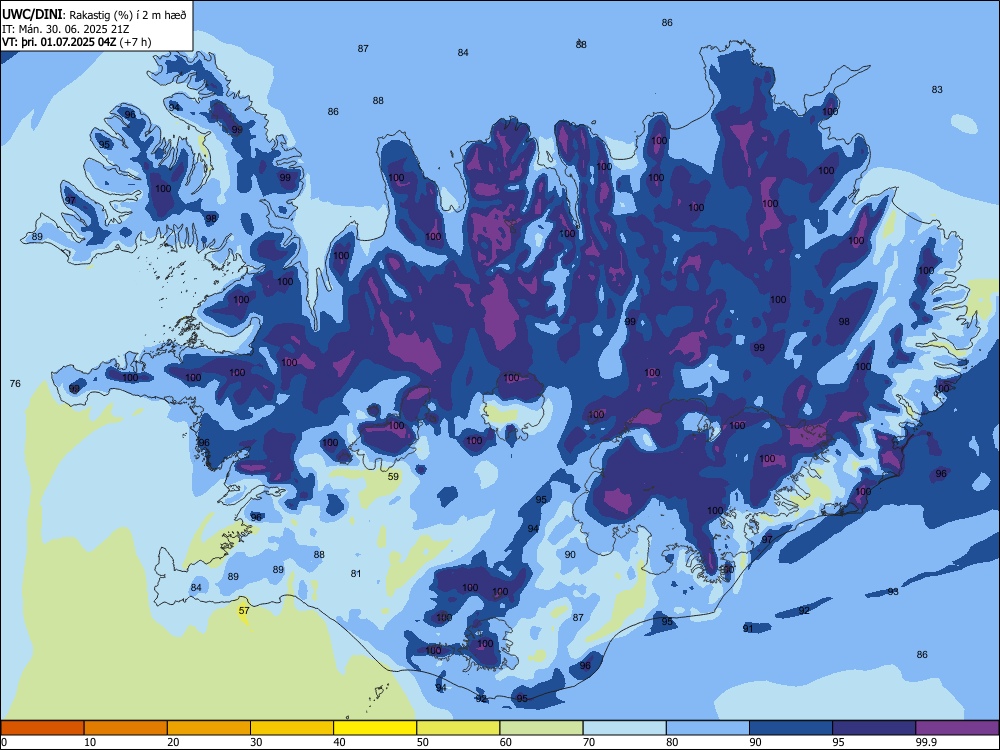The height and width of the screenshot is (750, 1000).
Task: Click the humidity value 59 on the map
Action: coord(393,476)
